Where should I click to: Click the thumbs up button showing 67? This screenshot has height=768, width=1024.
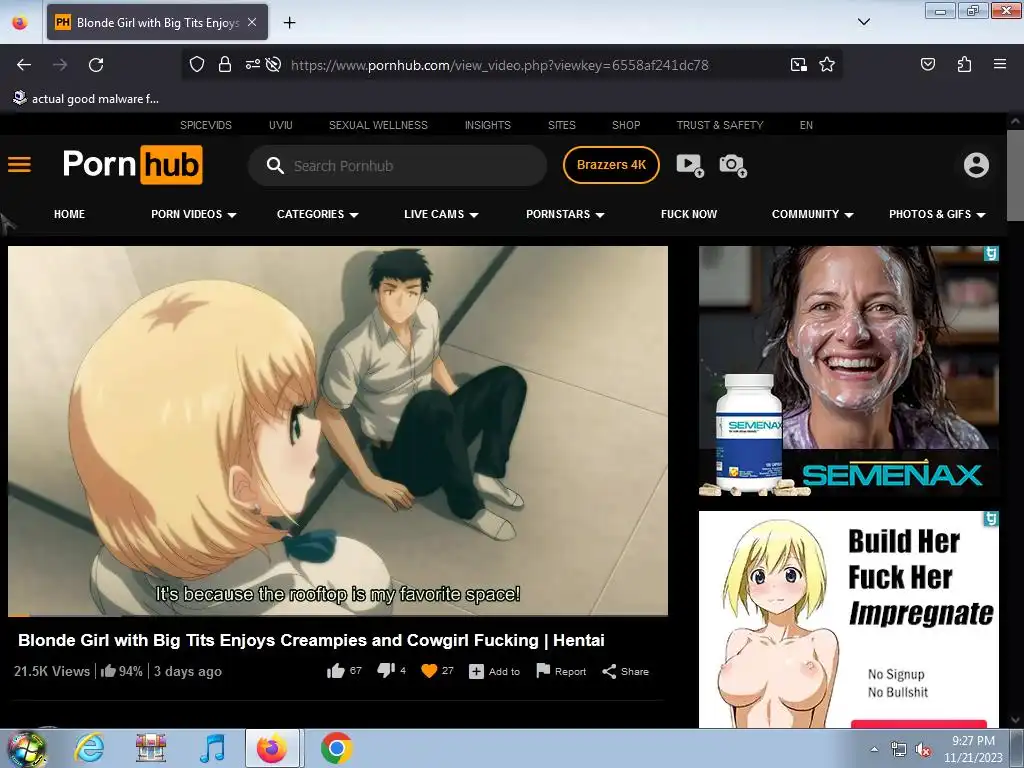click(344, 671)
